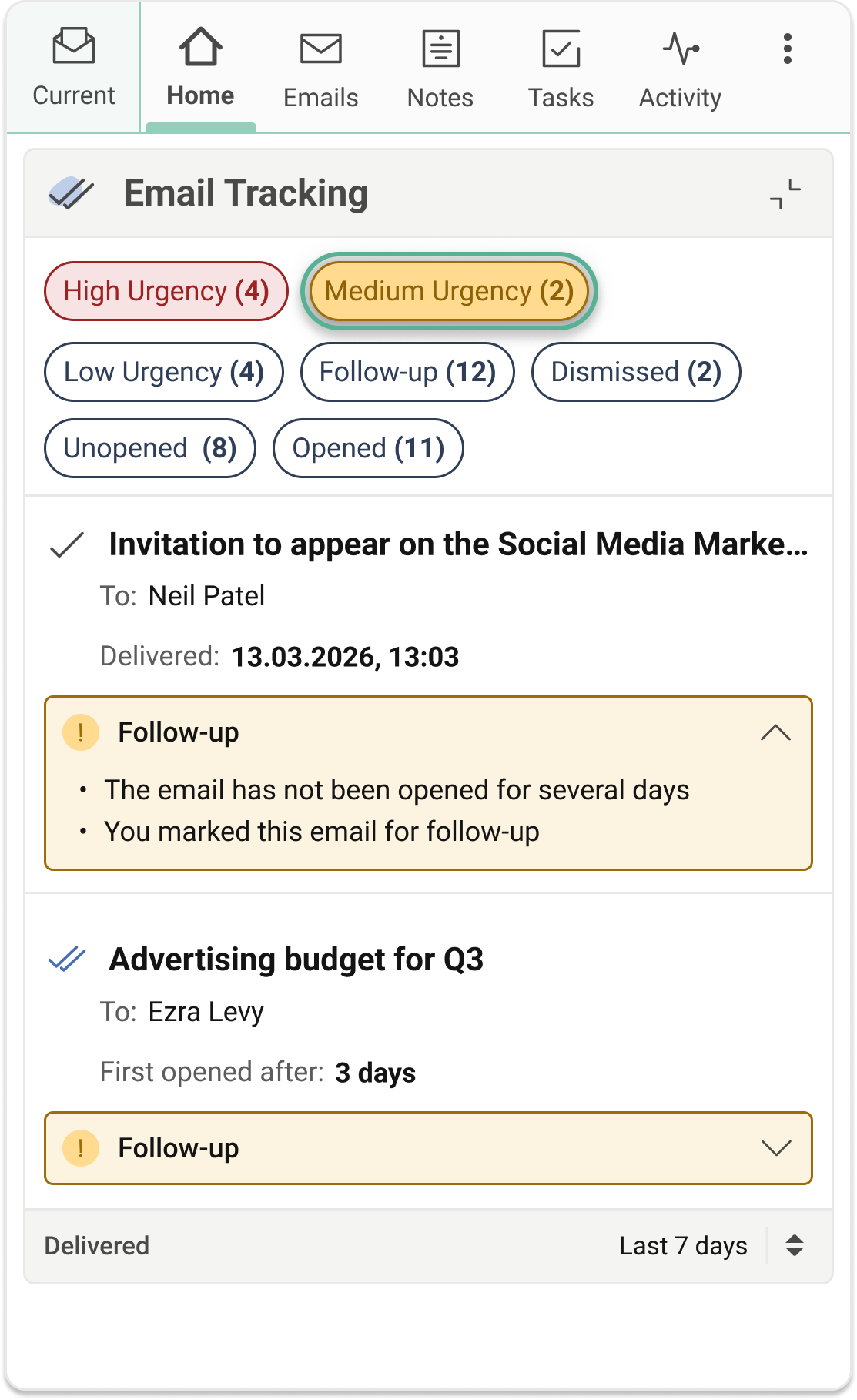Open the Invitation to appear email title

click(459, 544)
